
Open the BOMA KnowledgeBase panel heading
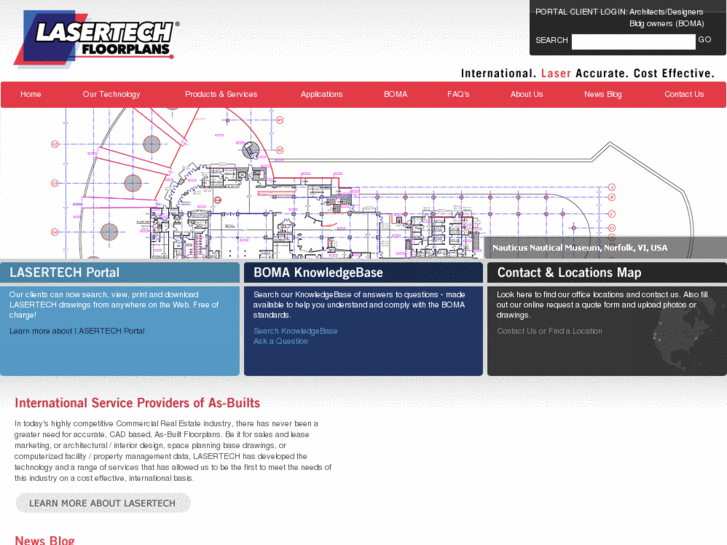[x=318, y=272]
